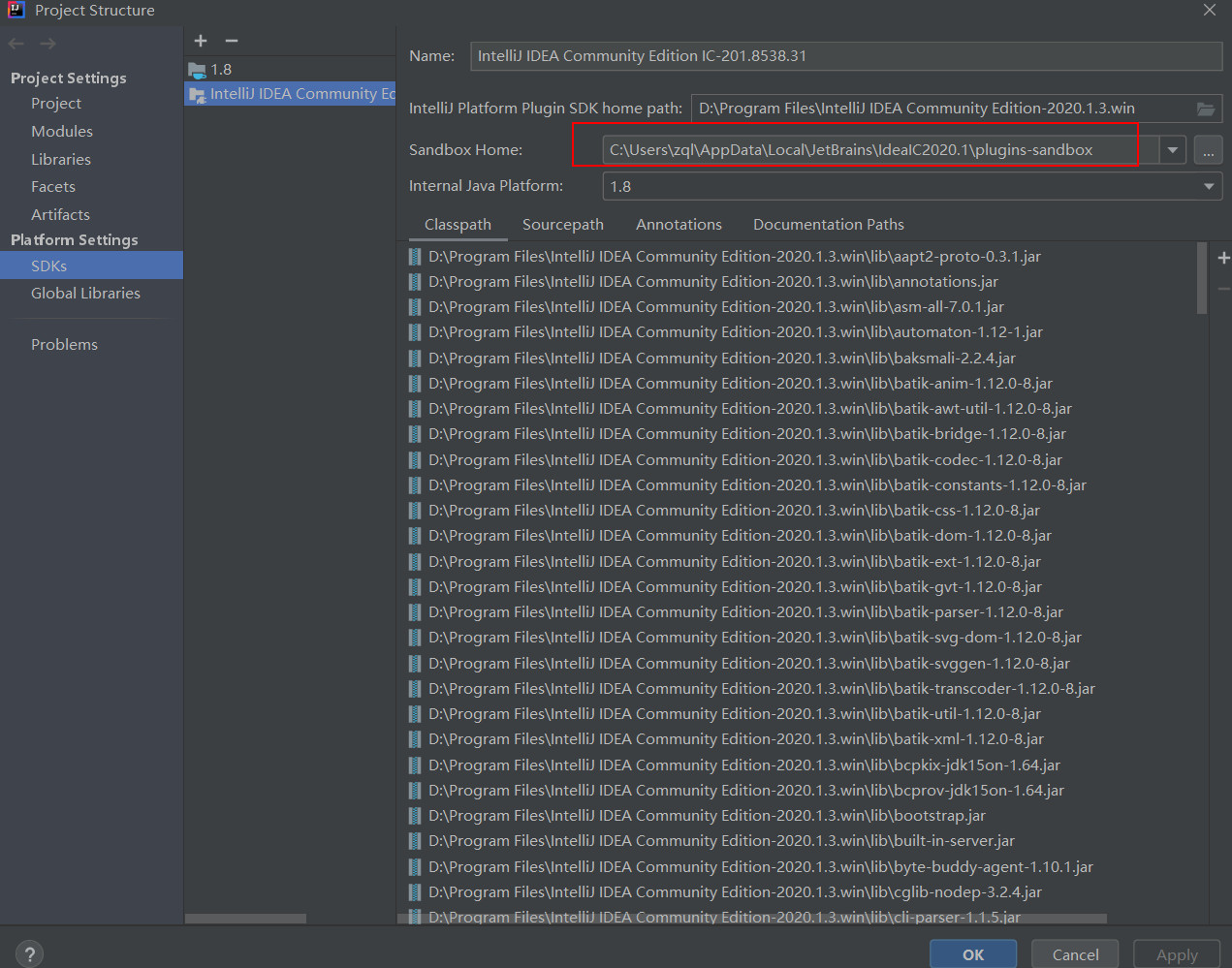Click the remove SDK minus icon
The image size is (1232, 968).
pos(232,41)
